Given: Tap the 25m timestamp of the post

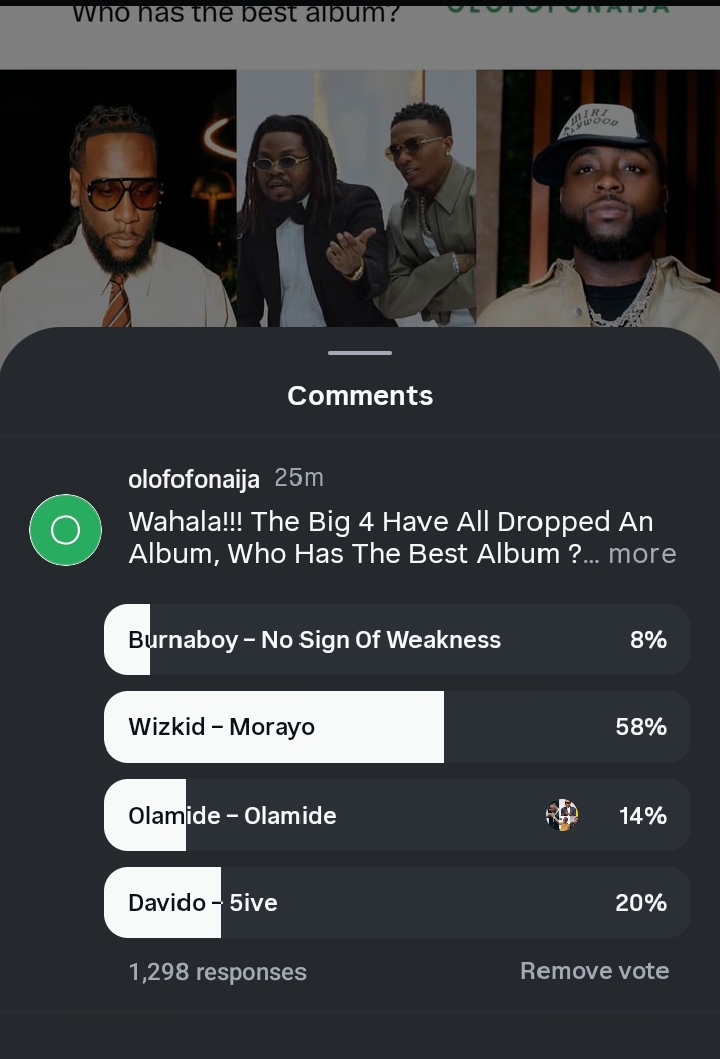Looking at the screenshot, I should tap(299, 477).
